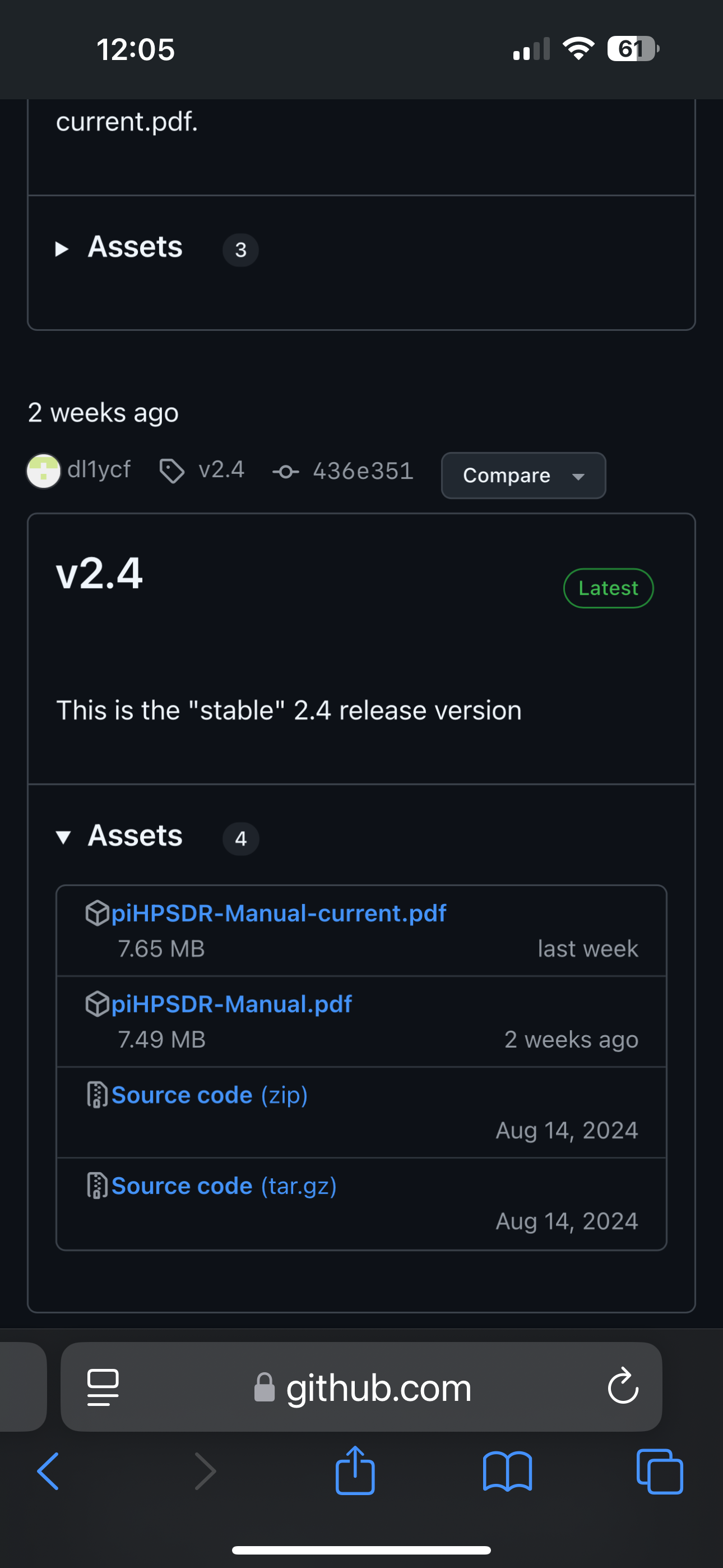The width and height of the screenshot is (723, 1568).
Task: Open the v2.4 release title
Action: pos(99,573)
